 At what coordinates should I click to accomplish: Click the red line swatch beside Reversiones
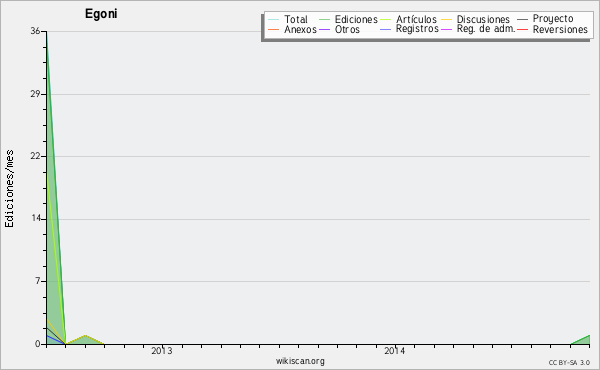pyautogui.click(x=522, y=29)
